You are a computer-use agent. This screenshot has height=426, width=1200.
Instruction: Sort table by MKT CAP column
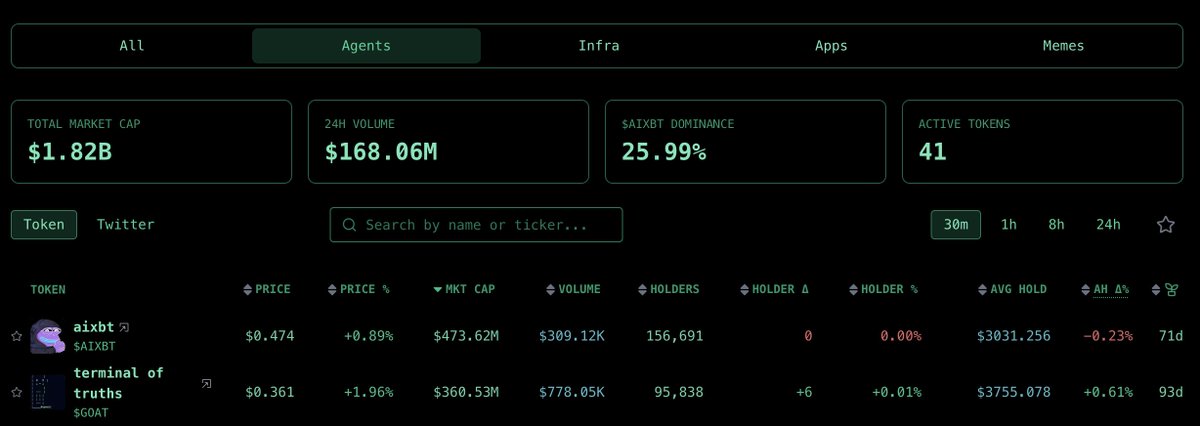[x=464, y=289]
